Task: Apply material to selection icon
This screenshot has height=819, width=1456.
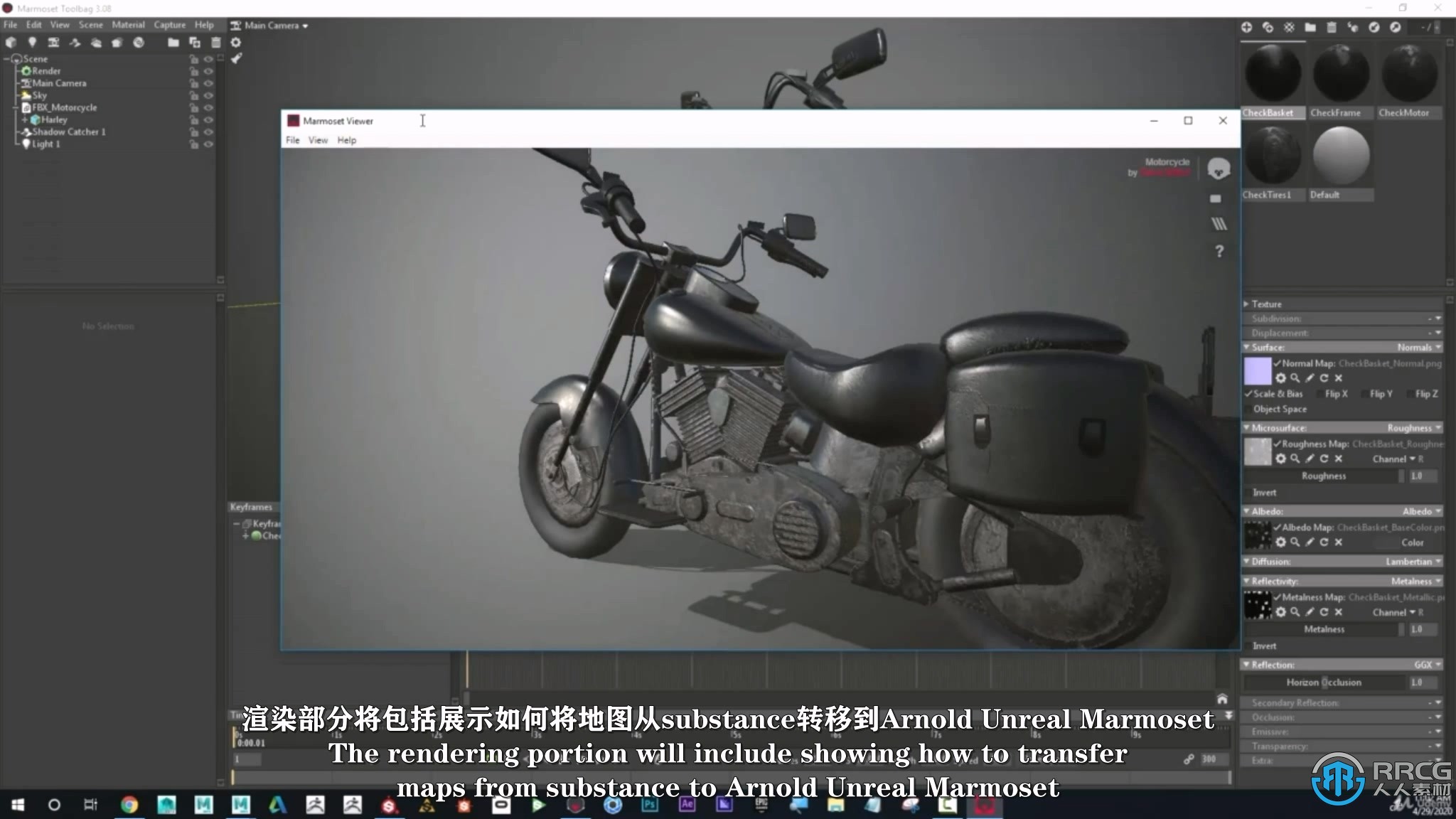Action: (x=1353, y=27)
